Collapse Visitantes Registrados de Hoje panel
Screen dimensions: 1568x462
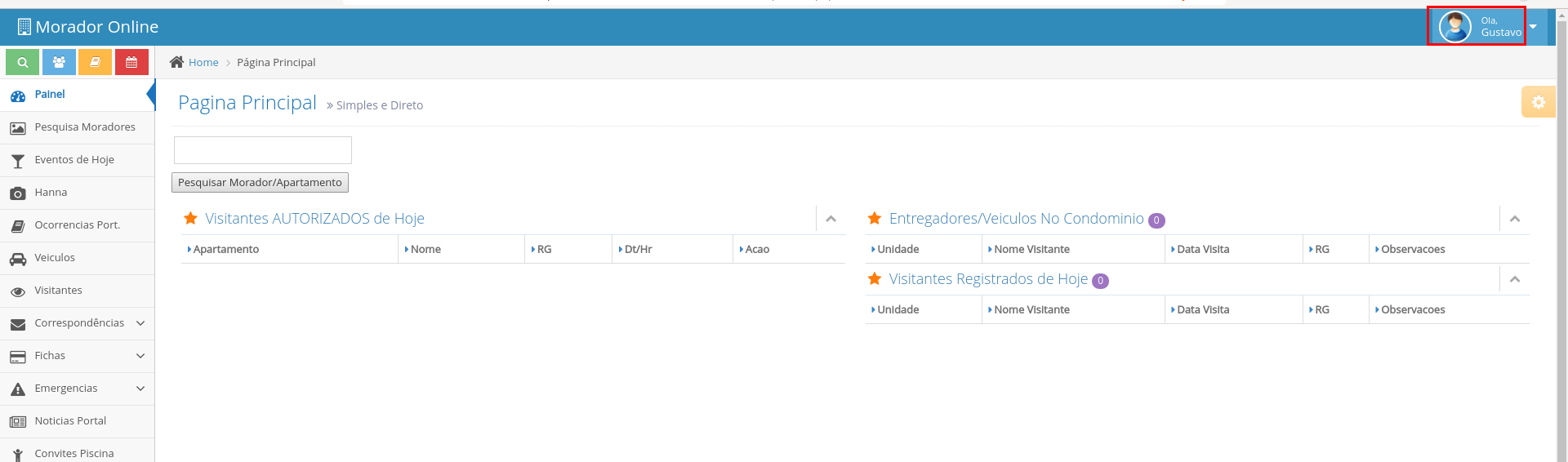pos(1514,279)
